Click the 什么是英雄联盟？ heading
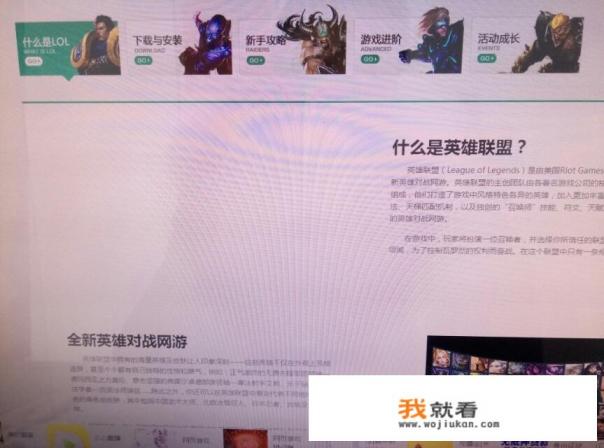This screenshot has width=604, height=448. pyautogui.click(x=459, y=147)
